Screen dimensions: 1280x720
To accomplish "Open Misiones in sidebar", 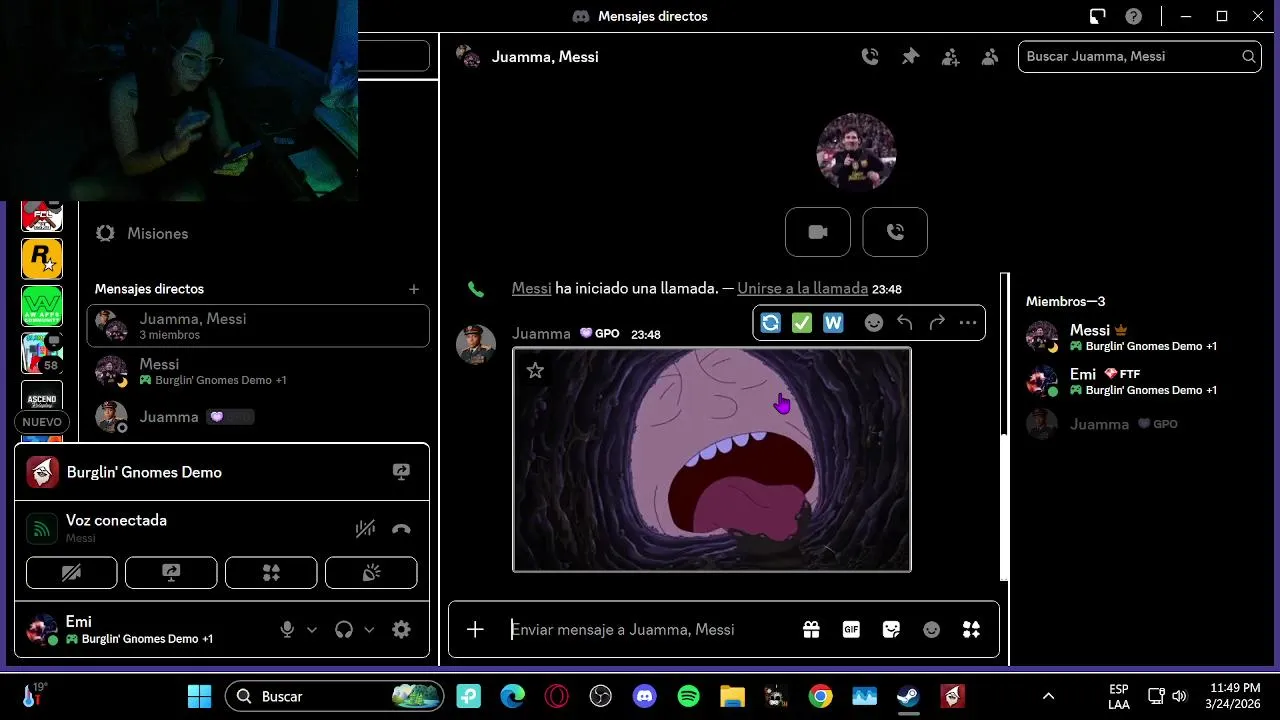I will click(258, 233).
